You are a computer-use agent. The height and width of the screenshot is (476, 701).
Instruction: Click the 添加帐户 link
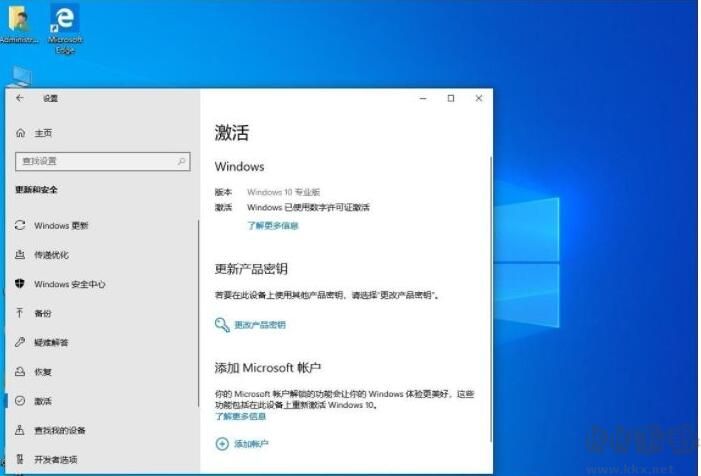(251, 443)
